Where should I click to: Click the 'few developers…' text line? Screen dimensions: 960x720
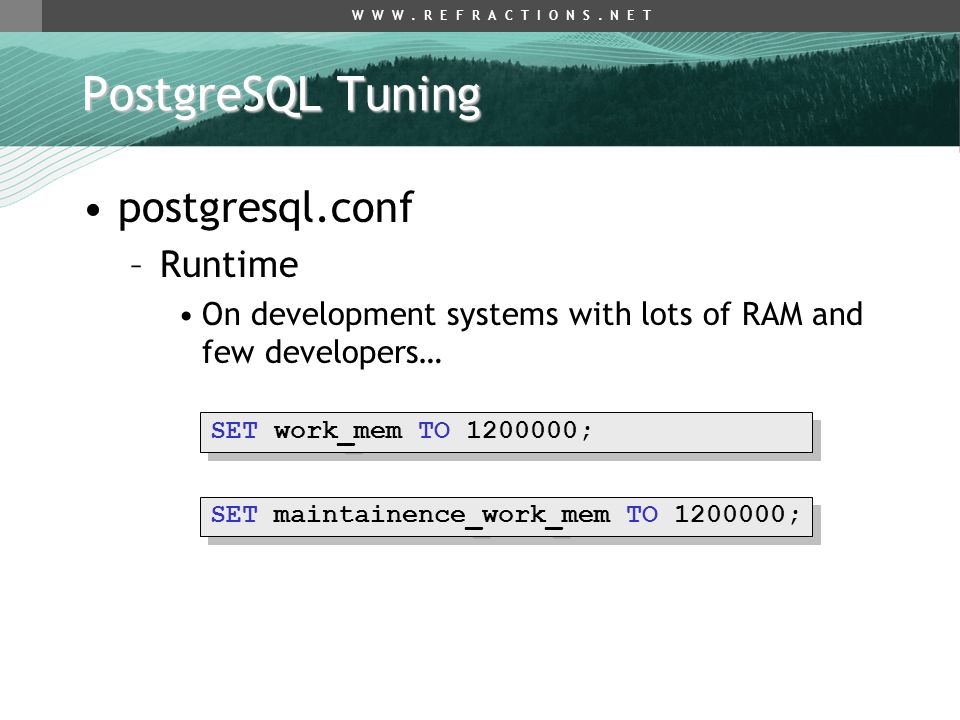tap(321, 353)
